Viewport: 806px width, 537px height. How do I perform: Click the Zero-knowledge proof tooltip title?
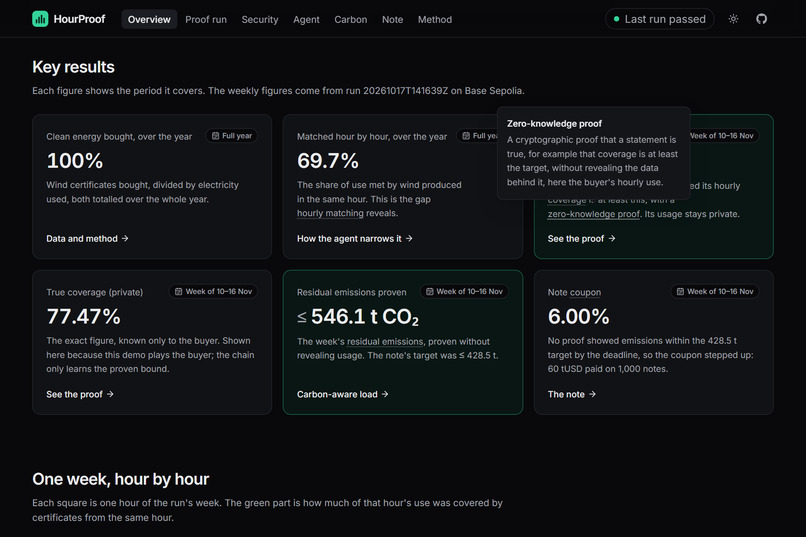(554, 124)
